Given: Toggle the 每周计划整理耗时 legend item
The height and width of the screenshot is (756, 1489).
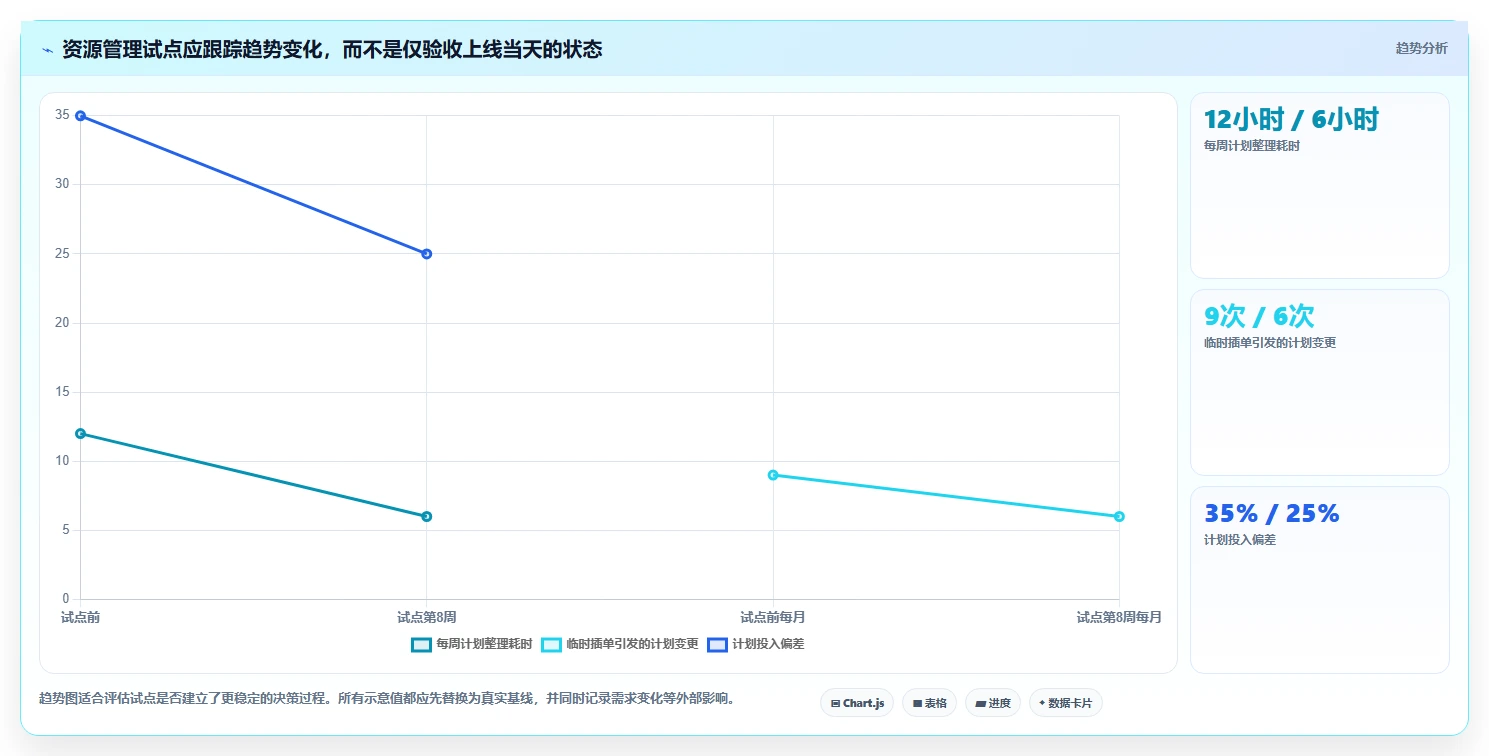Looking at the screenshot, I should 472,644.
